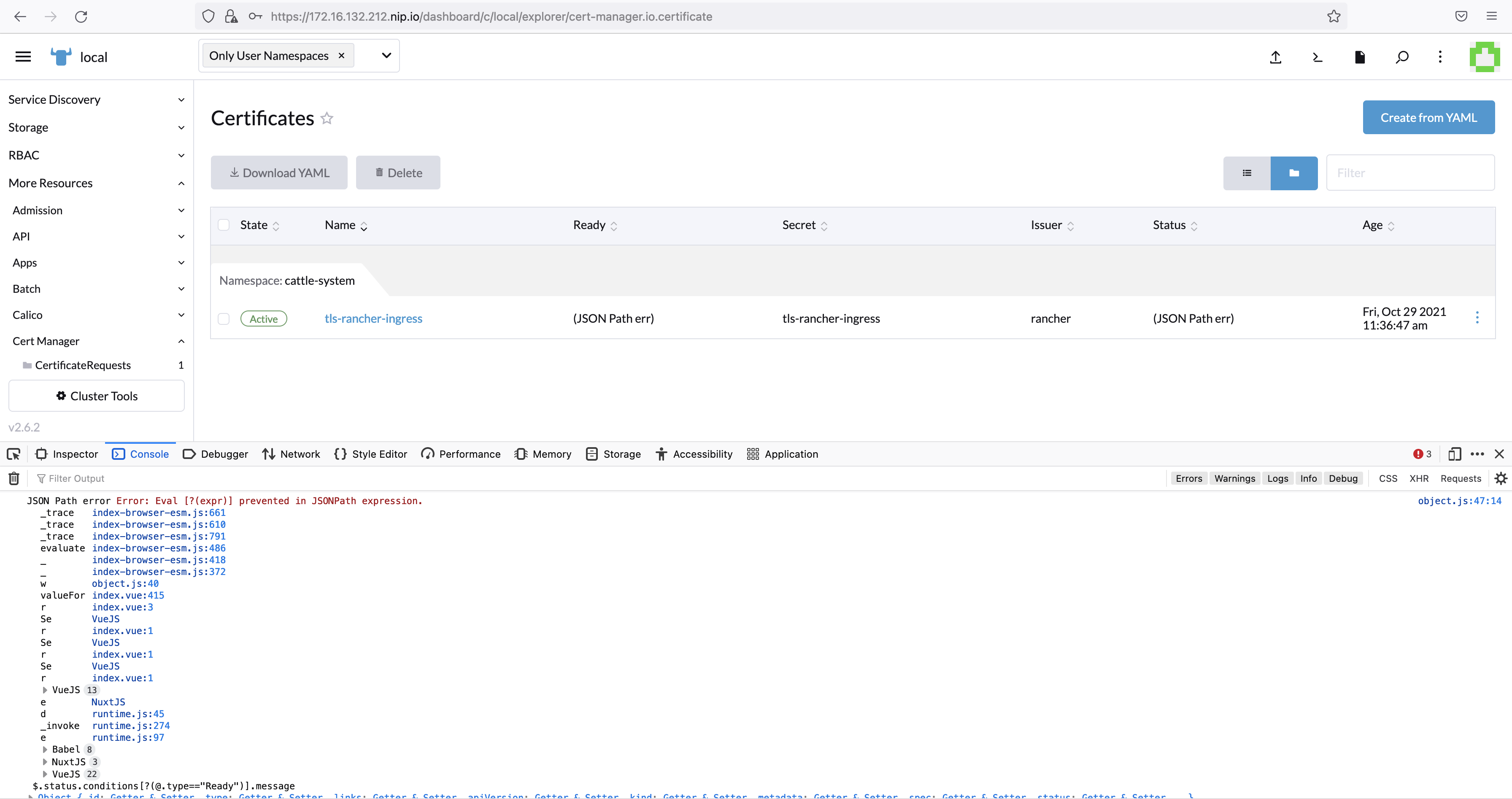This screenshot has height=799, width=1512.
Task: Clear console output with trash icon
Action: tap(14, 478)
